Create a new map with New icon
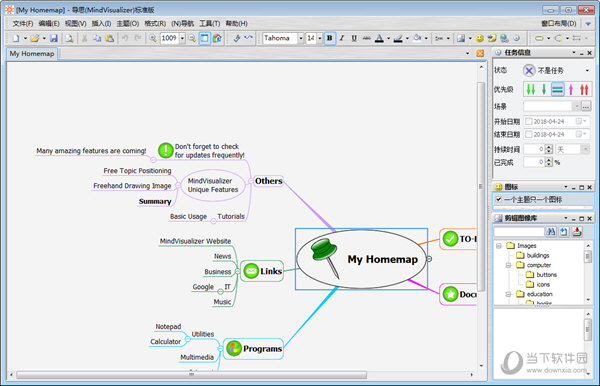This screenshot has height=386, width=600. (16, 38)
